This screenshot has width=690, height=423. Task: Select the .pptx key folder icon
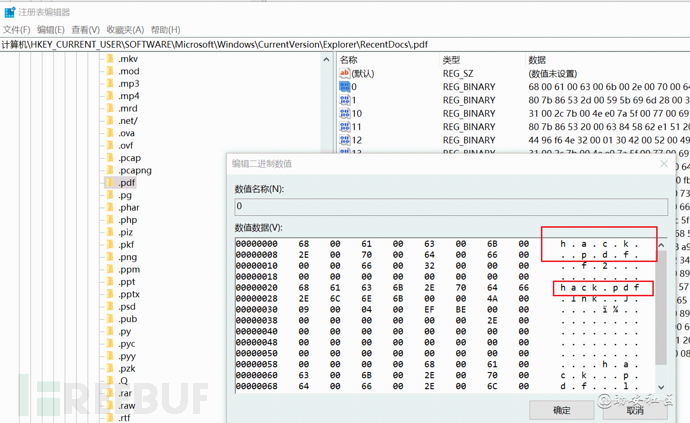110,294
